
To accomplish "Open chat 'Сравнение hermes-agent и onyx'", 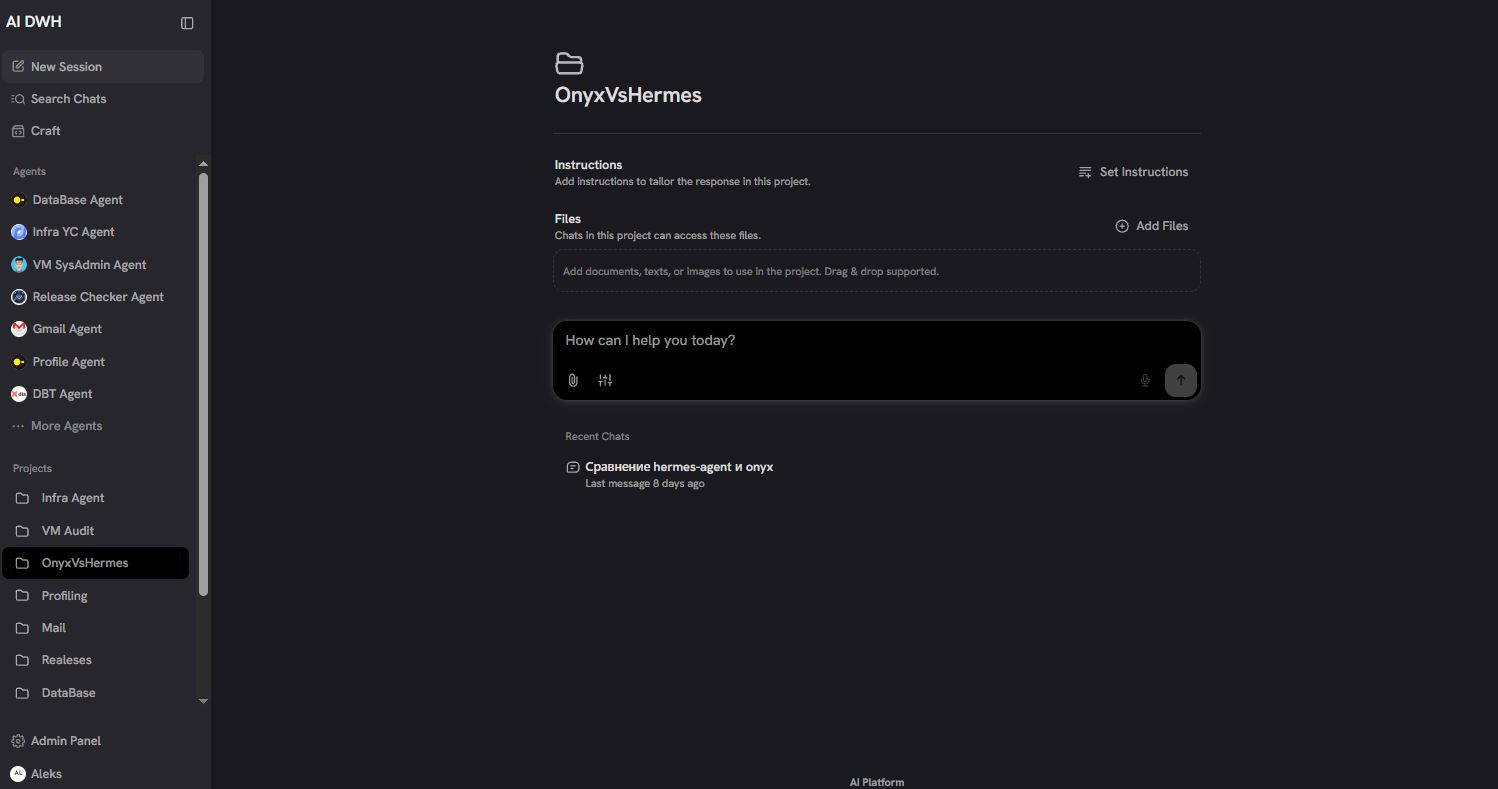I will tap(877, 475).
